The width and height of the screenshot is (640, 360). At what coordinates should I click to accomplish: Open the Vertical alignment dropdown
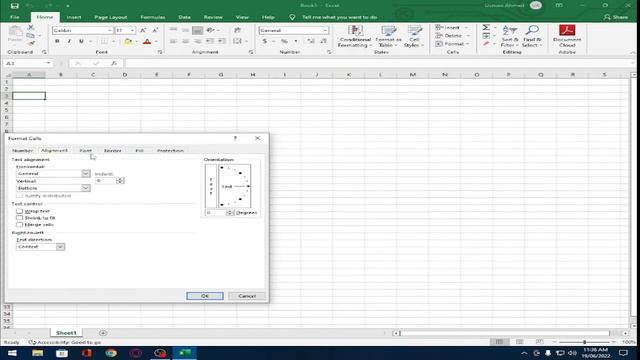pyautogui.click(x=86, y=188)
